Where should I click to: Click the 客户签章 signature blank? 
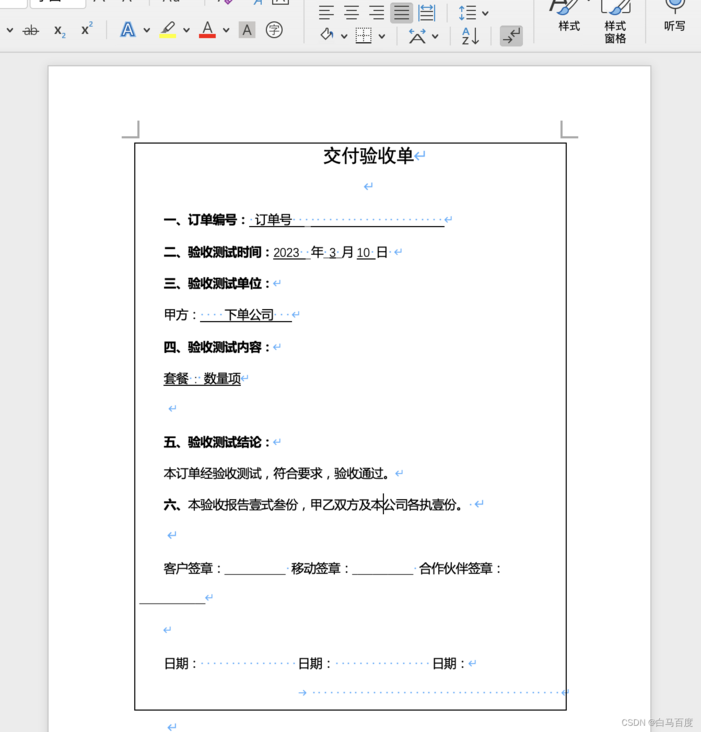point(255,570)
